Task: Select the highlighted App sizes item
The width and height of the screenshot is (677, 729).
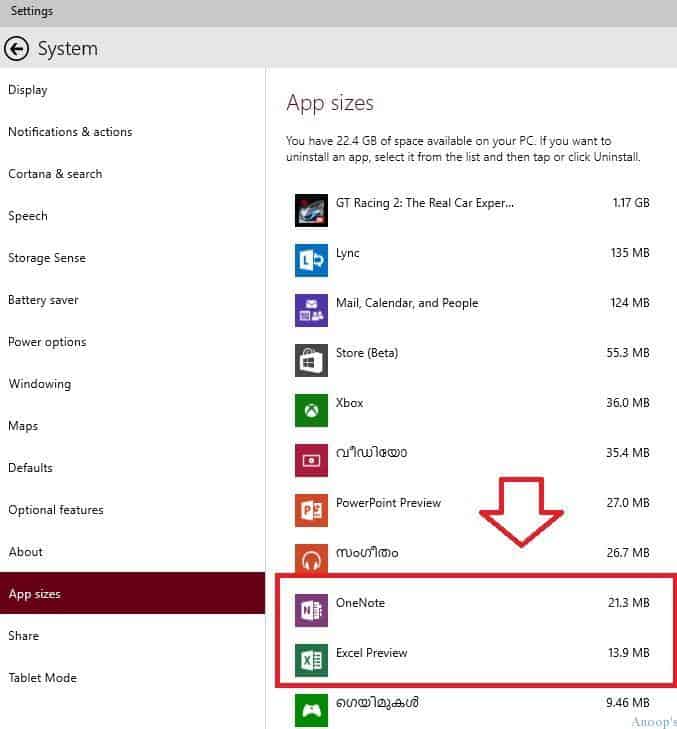Action: pos(133,593)
